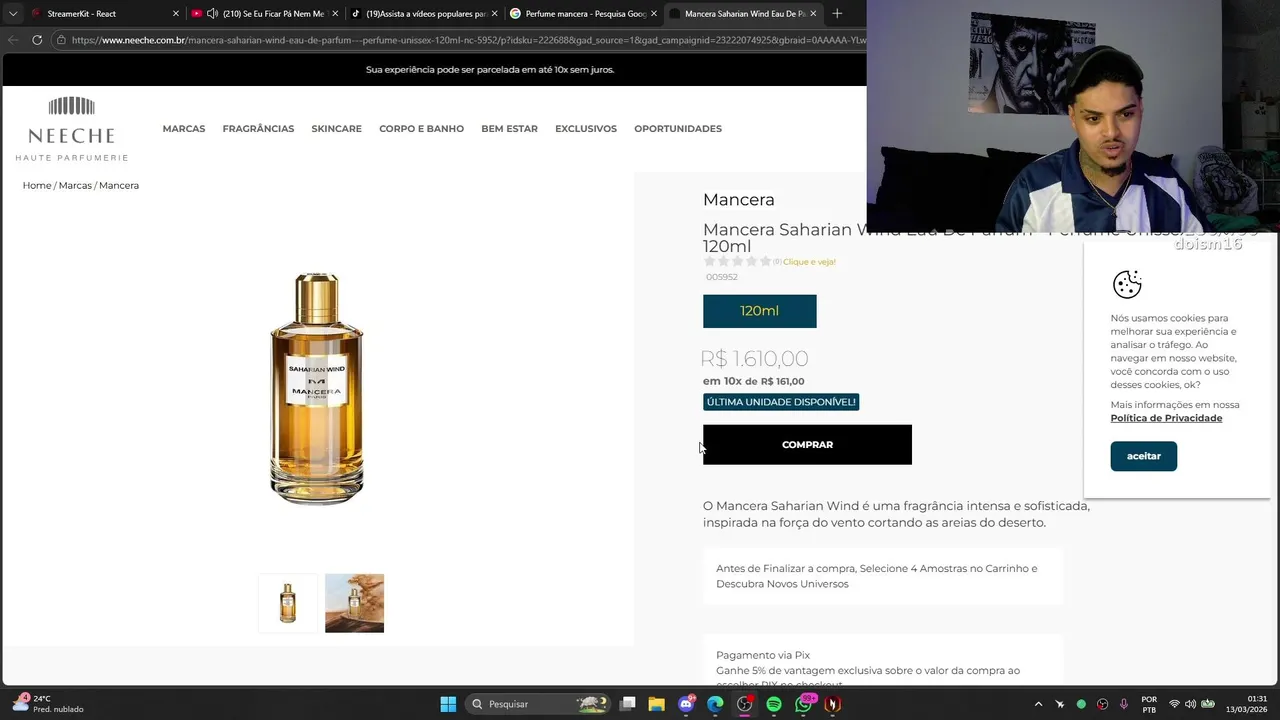
Task: Open the Política de Privacidade link
Action: (1166, 418)
